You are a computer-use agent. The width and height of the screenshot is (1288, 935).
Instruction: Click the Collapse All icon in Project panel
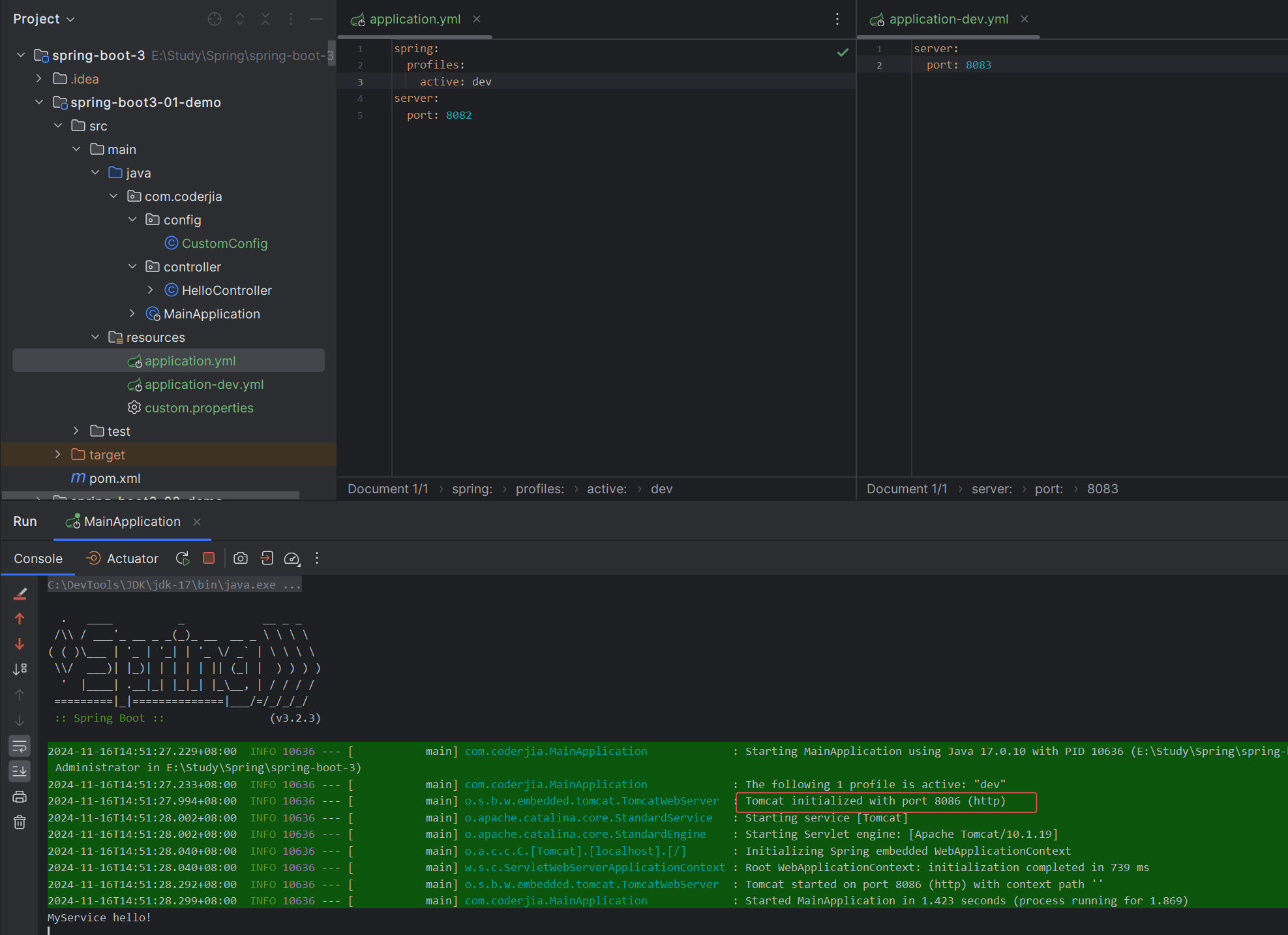[x=265, y=19]
